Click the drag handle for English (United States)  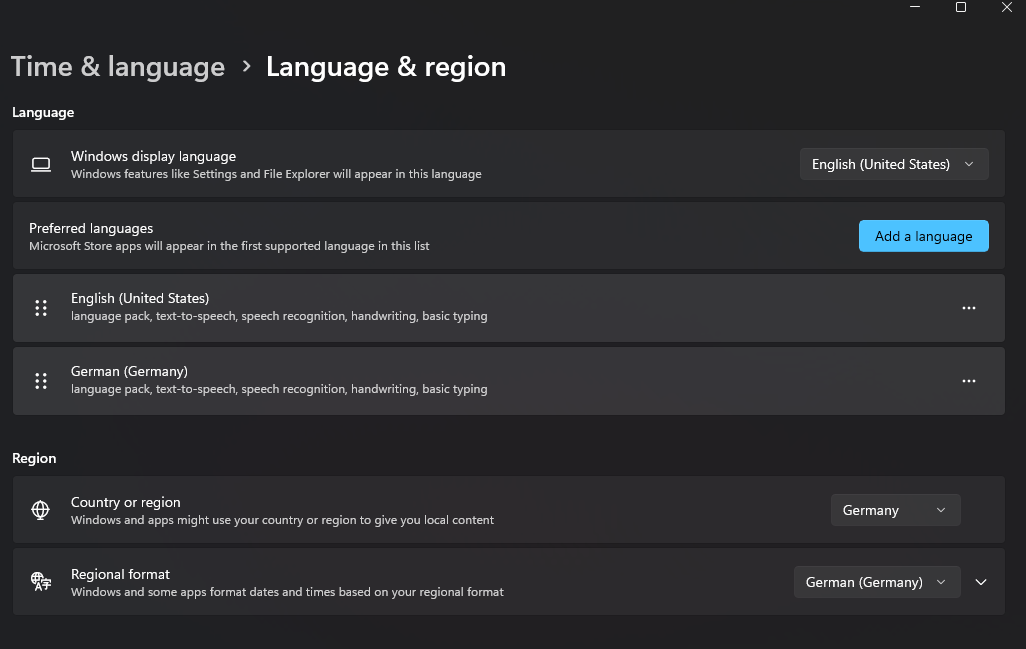point(41,308)
